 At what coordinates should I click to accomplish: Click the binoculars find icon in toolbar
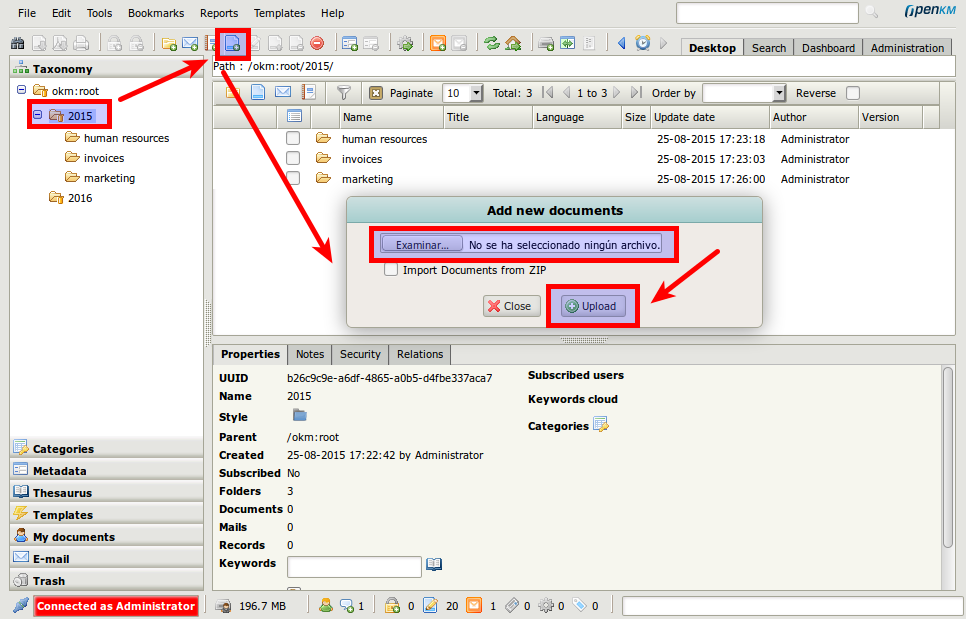click(17, 43)
